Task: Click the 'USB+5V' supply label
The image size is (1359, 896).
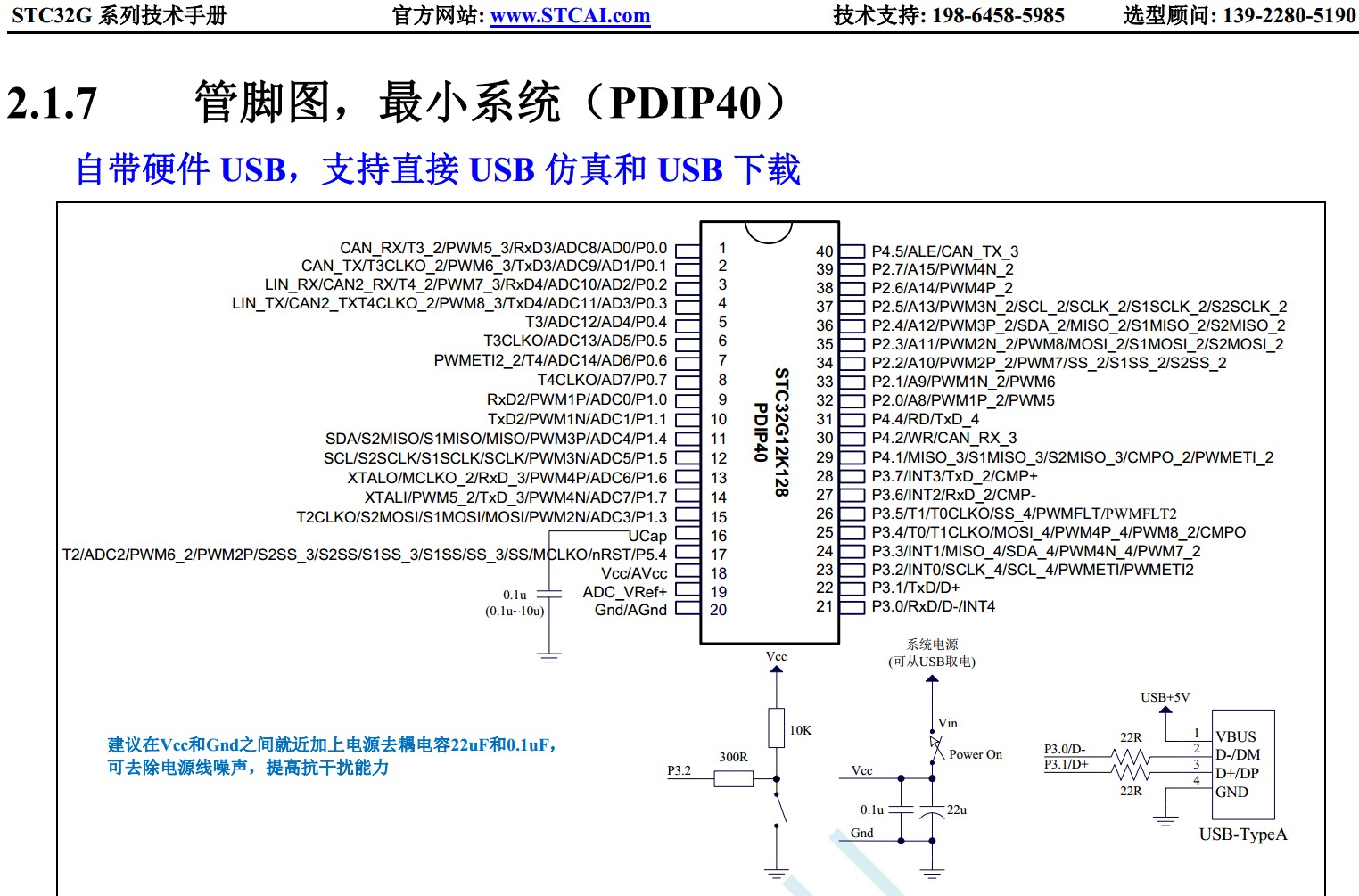Action: 1165,697
